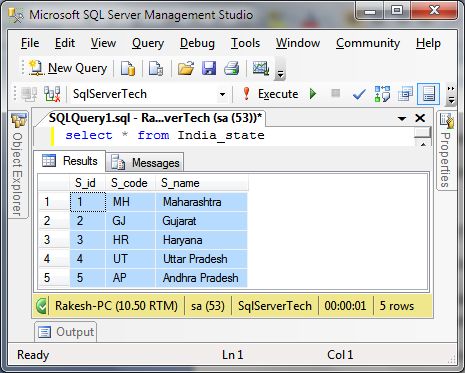Open the Help menu

click(428, 43)
